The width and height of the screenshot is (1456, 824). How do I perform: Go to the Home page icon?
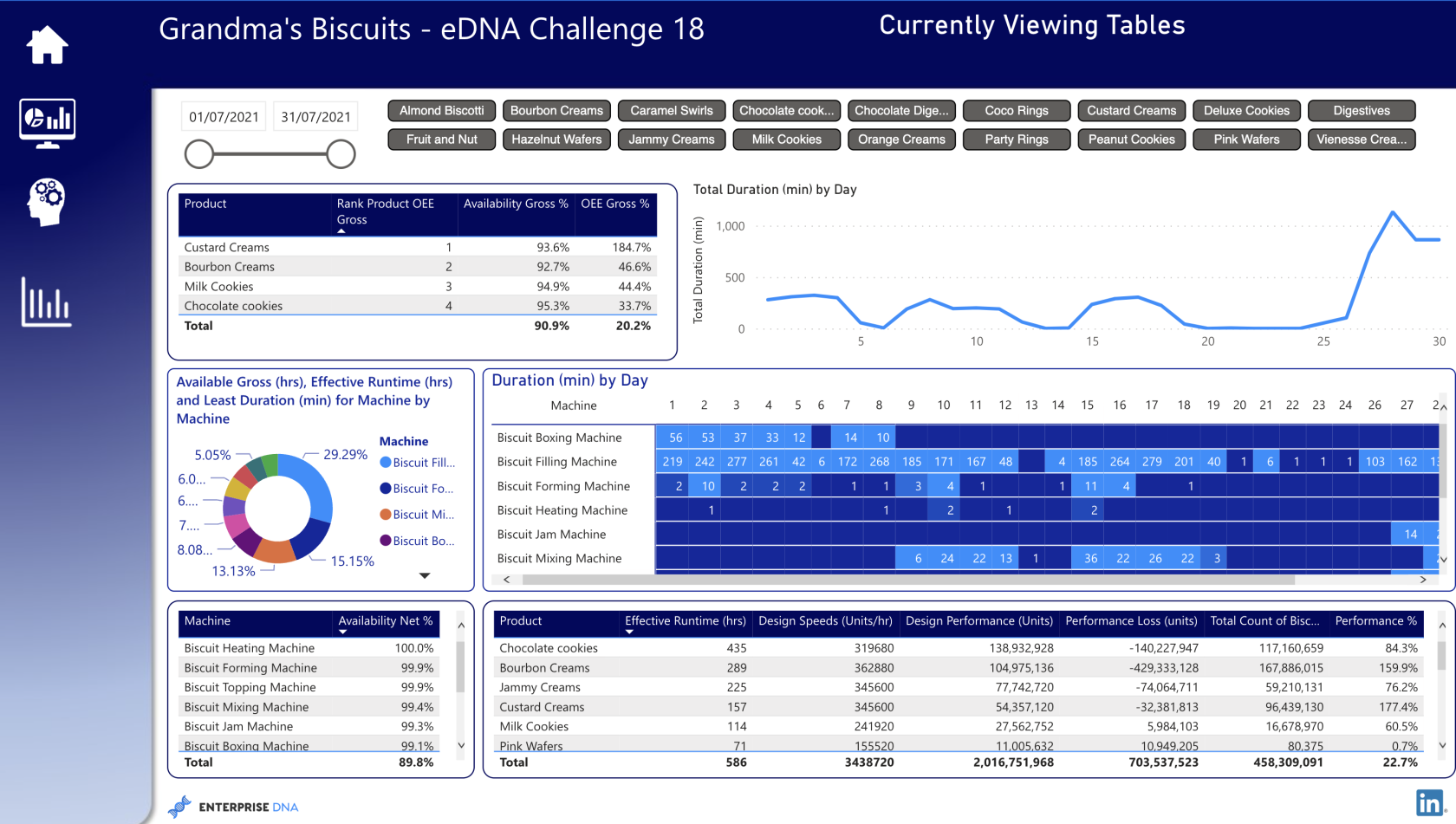coord(47,45)
